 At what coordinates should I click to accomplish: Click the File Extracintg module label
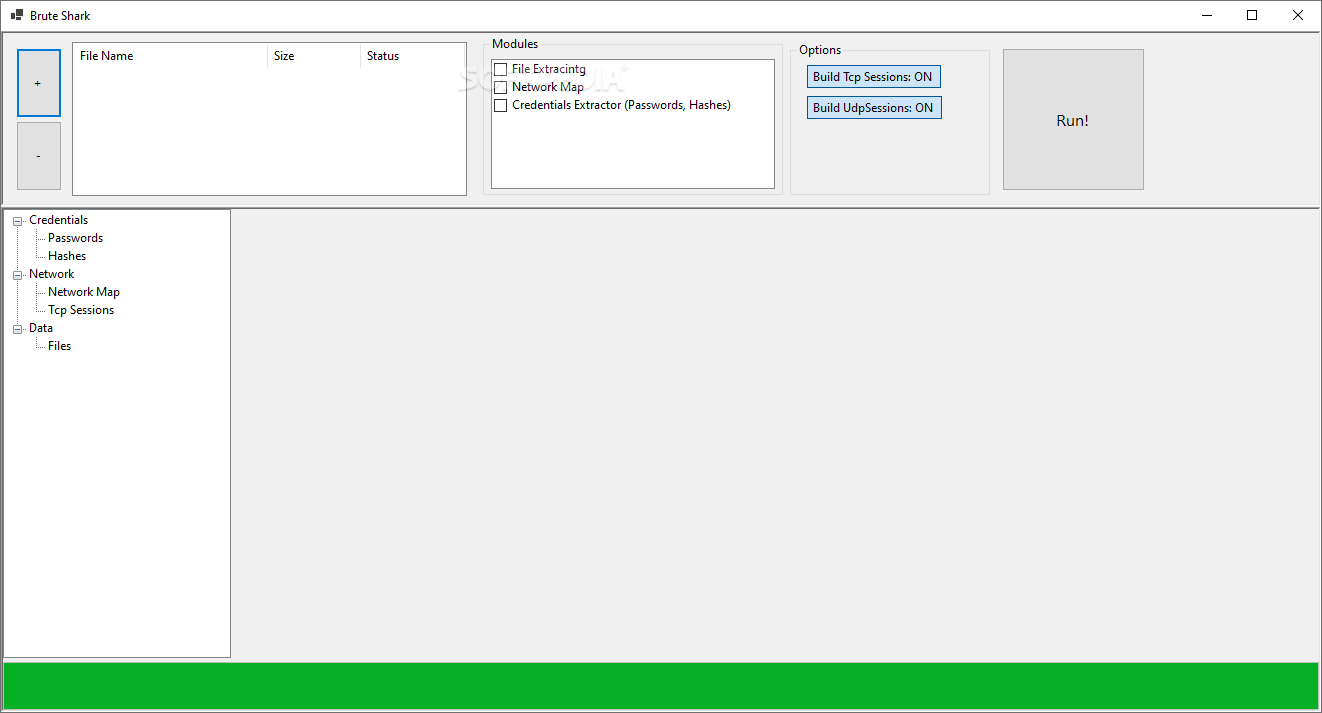coord(549,70)
